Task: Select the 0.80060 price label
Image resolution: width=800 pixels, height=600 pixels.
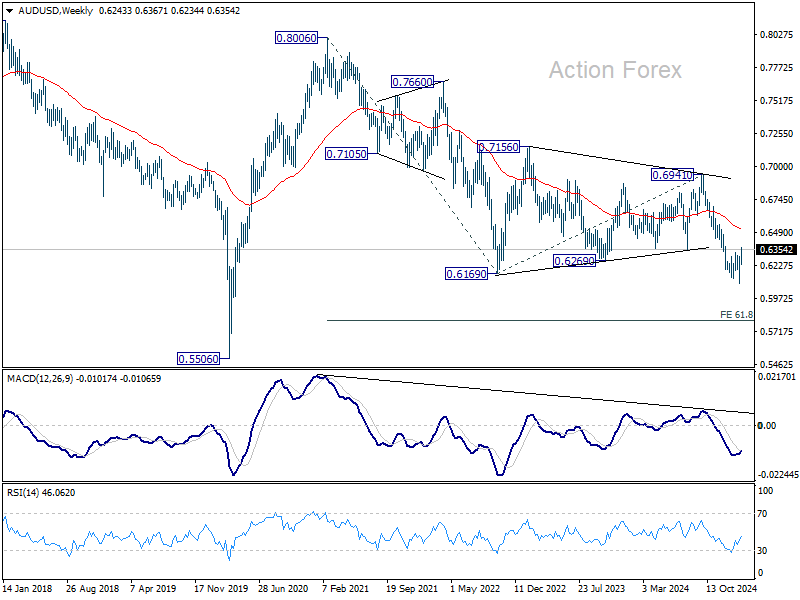Action: coord(296,38)
